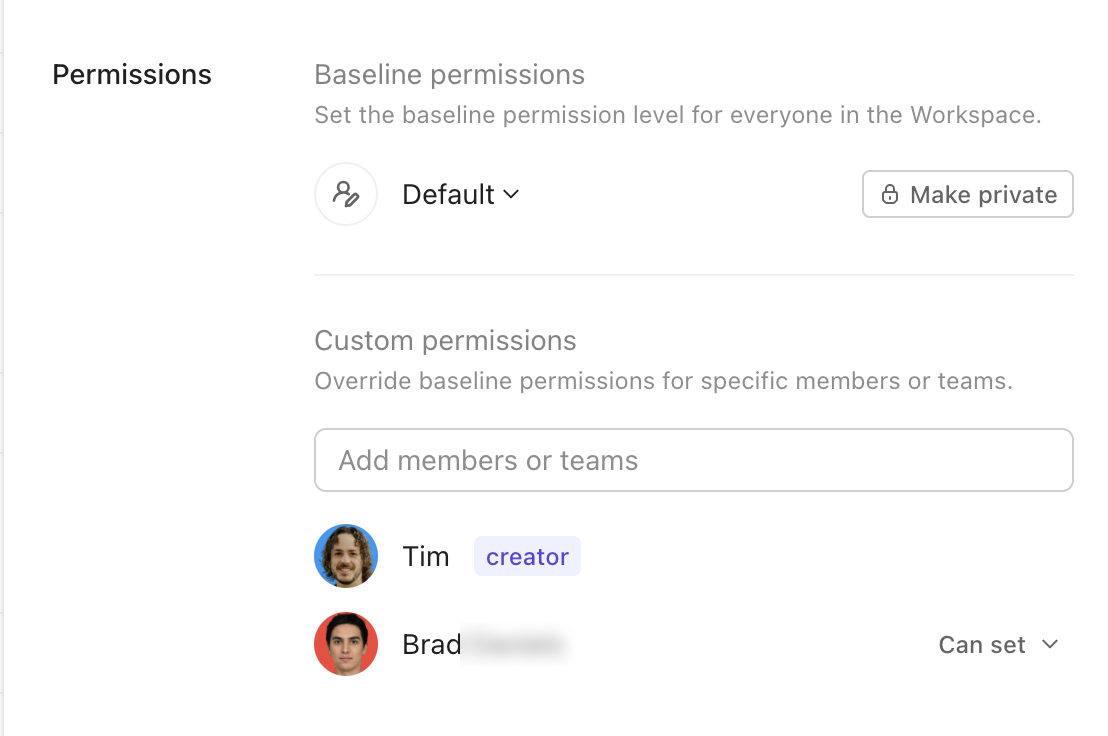The height and width of the screenshot is (736, 1108).
Task: Expand the chevron next to Default
Action: [512, 194]
